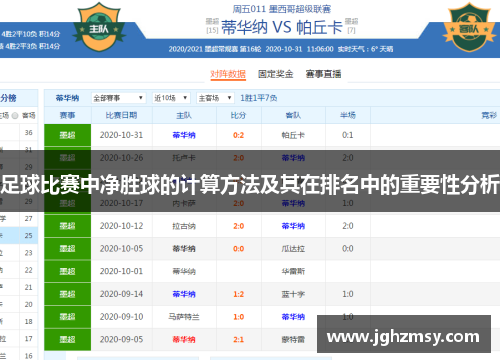Click the 积分榜 panel heading
This screenshot has width=500, height=362.
pyautogui.click(x=8, y=98)
